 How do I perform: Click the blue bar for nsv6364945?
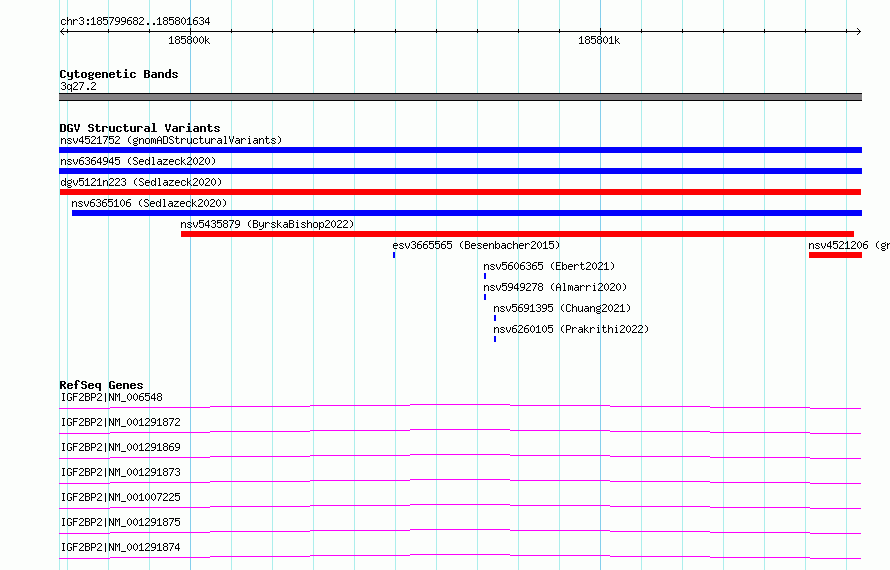(x=460, y=171)
